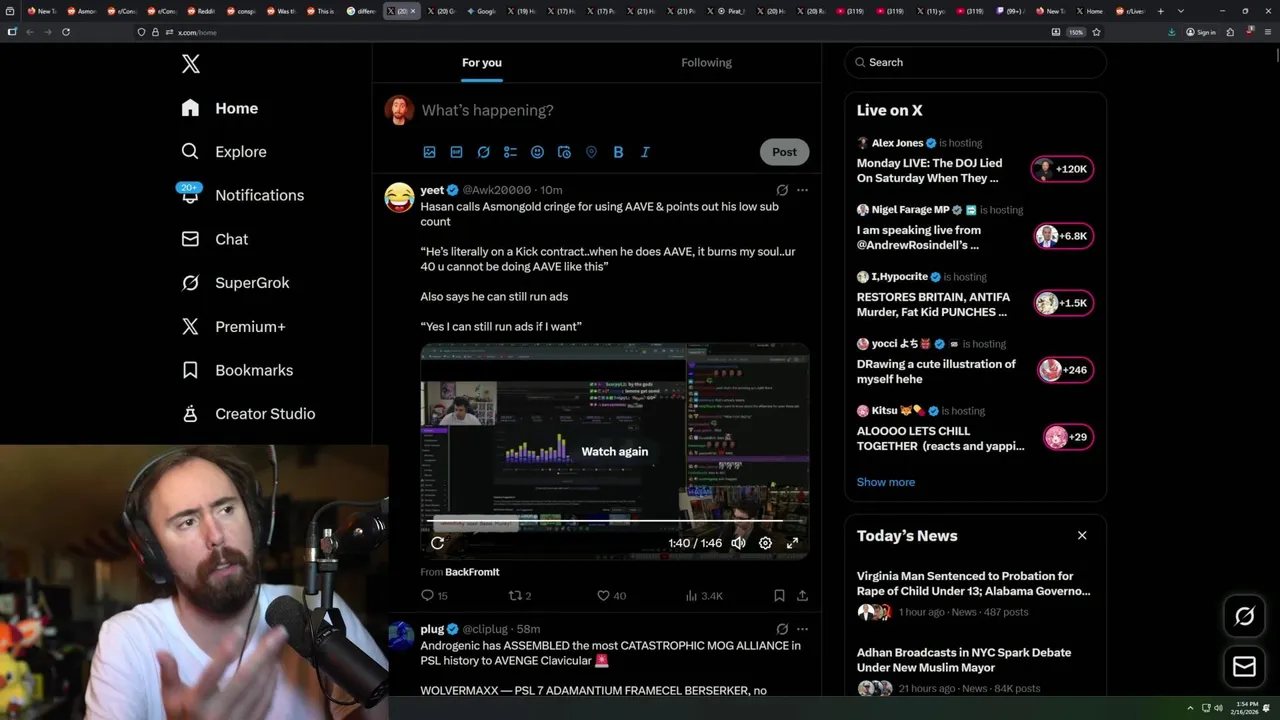The image size is (1280, 720).
Task: Switch to the Following tab
Action: [707, 62]
